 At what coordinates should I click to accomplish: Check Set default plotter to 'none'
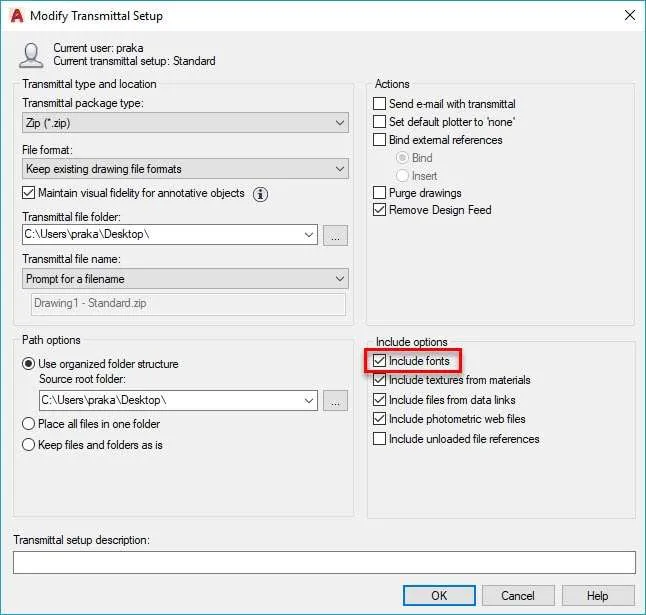(x=379, y=122)
